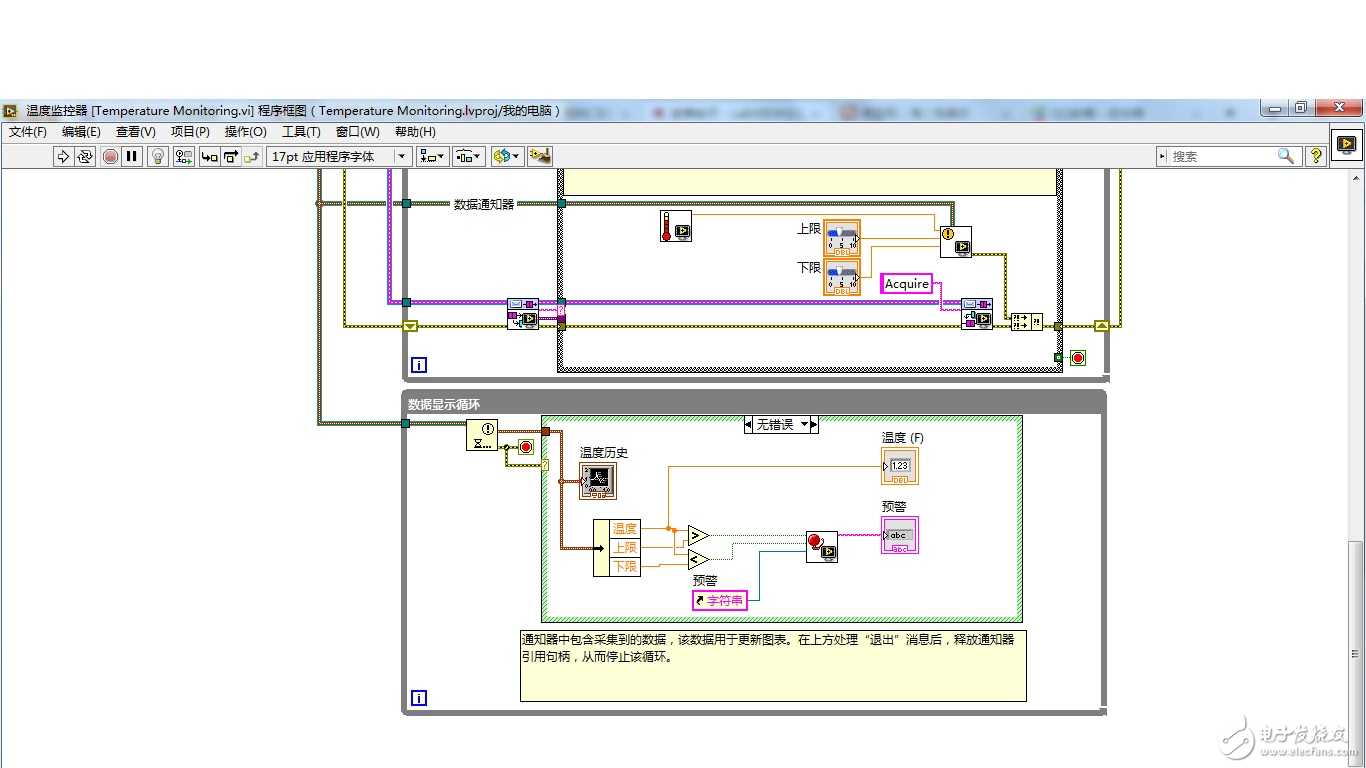Open the 17pt 应用程序字体 font dropdown
The height and width of the screenshot is (768, 1366).
[339, 156]
